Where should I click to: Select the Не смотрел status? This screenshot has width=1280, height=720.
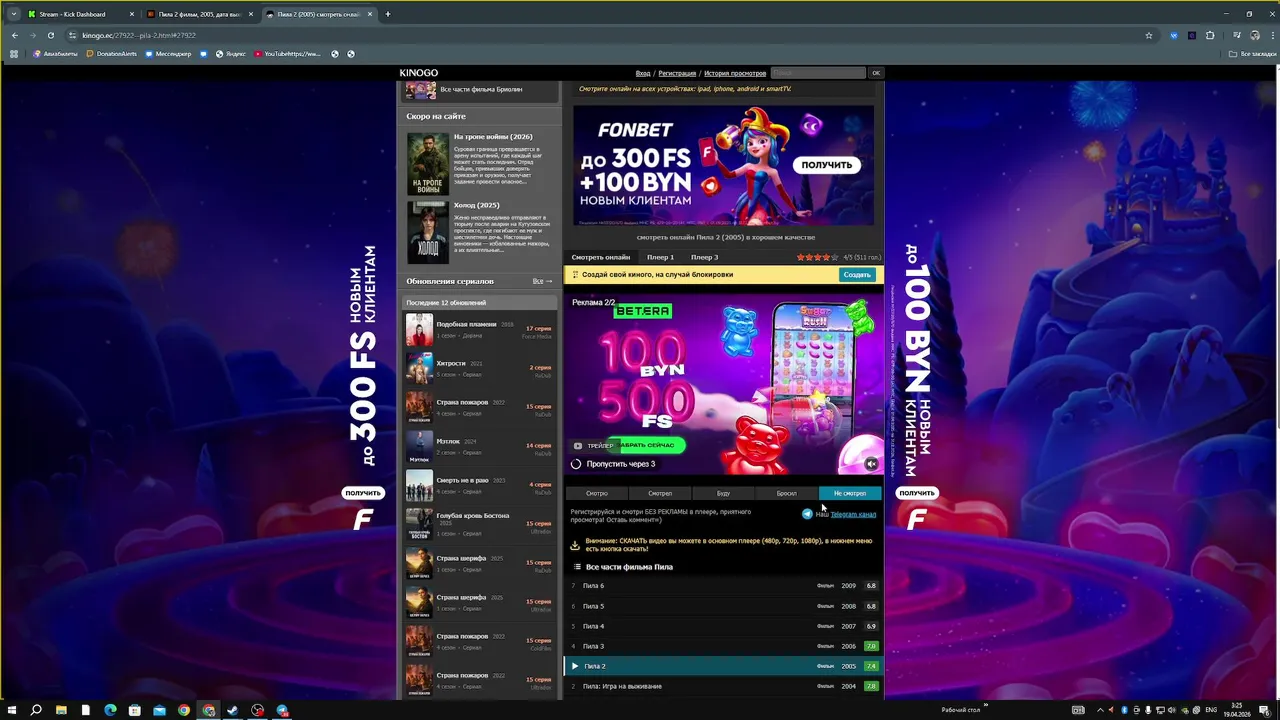tap(850, 493)
